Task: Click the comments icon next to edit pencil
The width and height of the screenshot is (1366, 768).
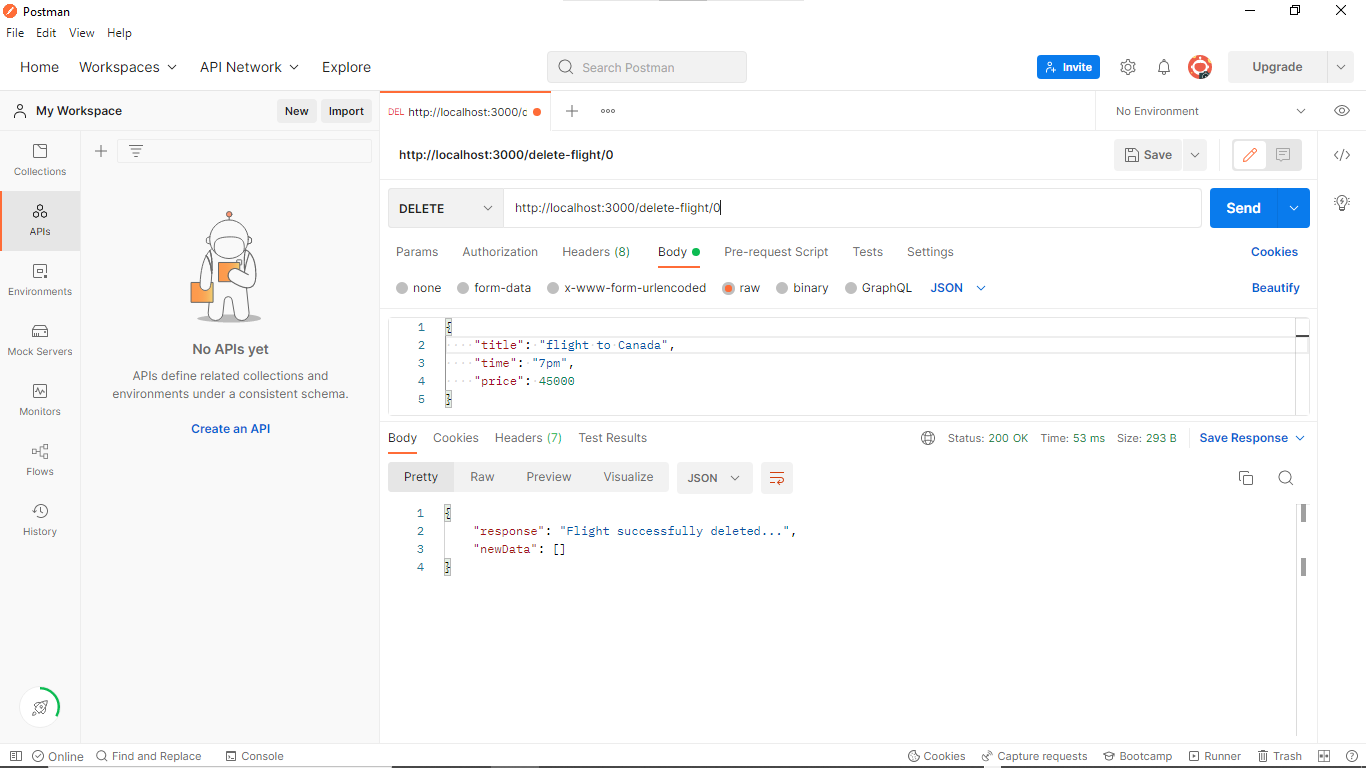Action: [1283, 155]
